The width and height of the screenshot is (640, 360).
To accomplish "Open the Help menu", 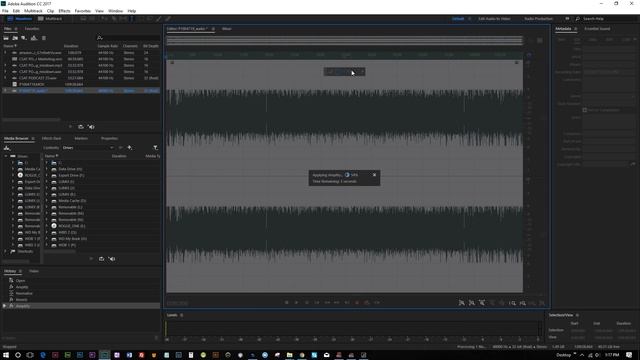I will click(131, 11).
